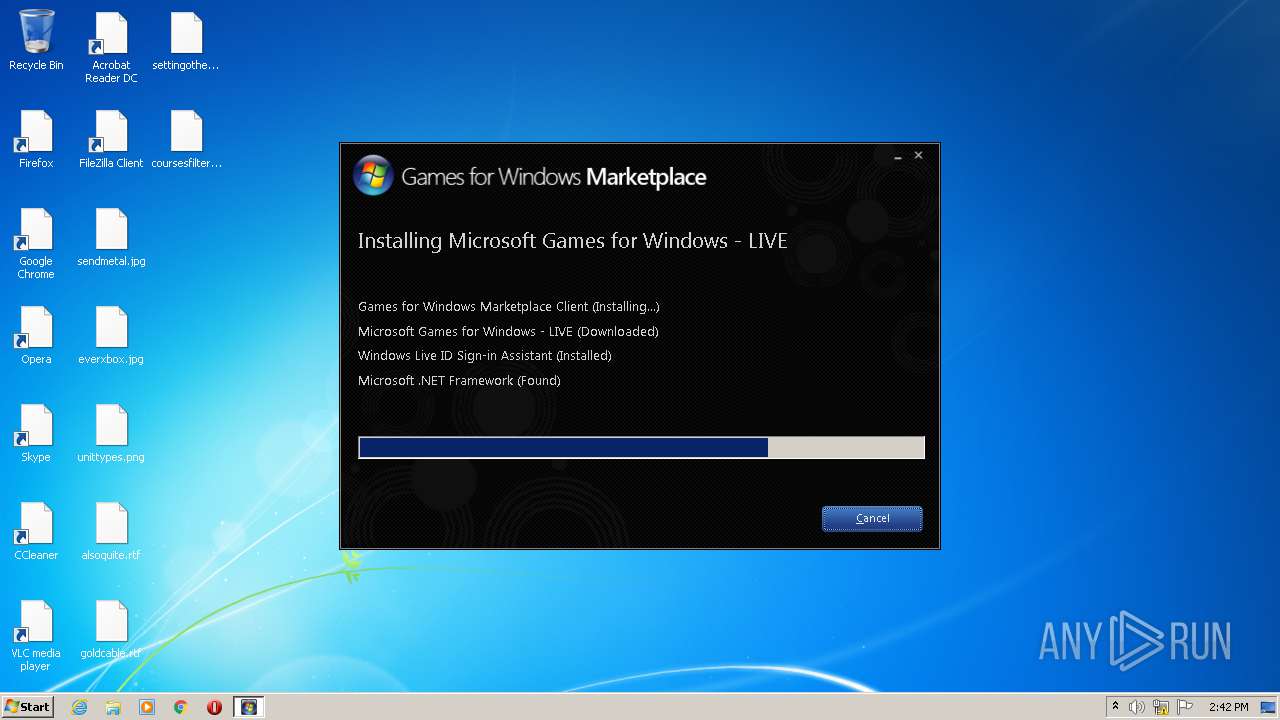Image resolution: width=1280 pixels, height=720 pixels.
Task: Select the settingothe... desktop file
Action: click(x=186, y=41)
